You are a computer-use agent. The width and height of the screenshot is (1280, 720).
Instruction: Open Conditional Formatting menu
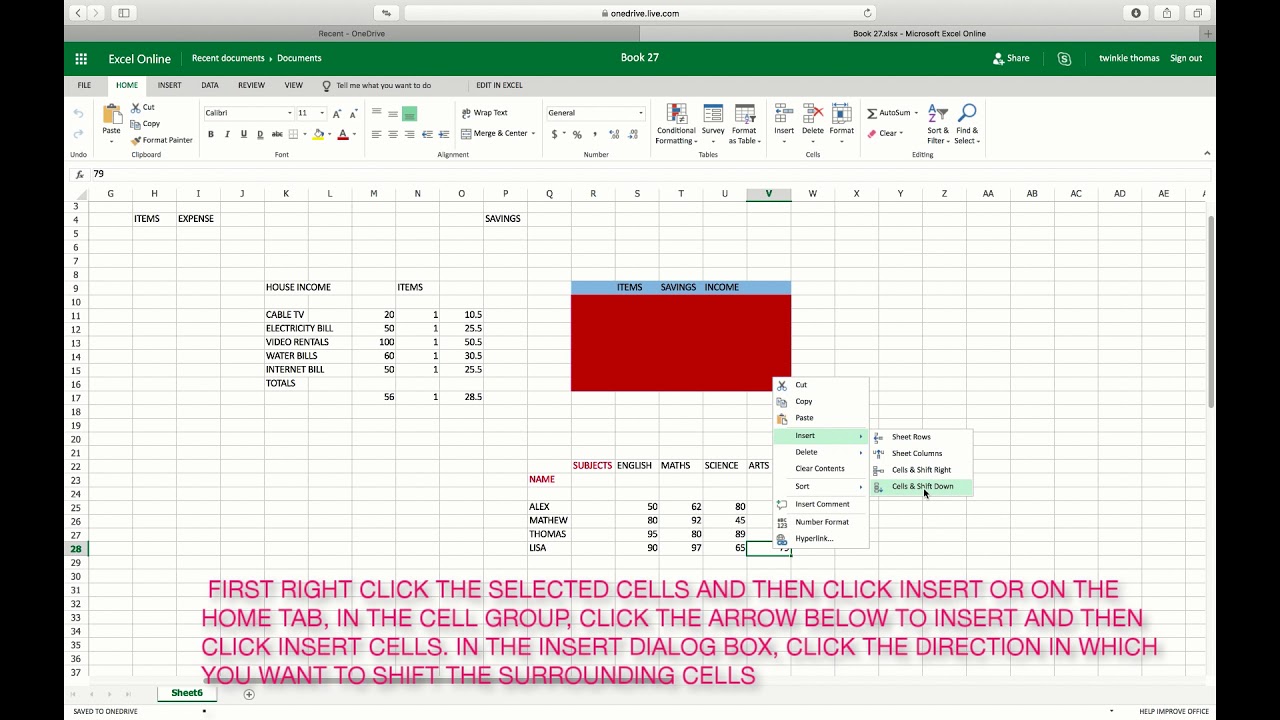pos(676,124)
